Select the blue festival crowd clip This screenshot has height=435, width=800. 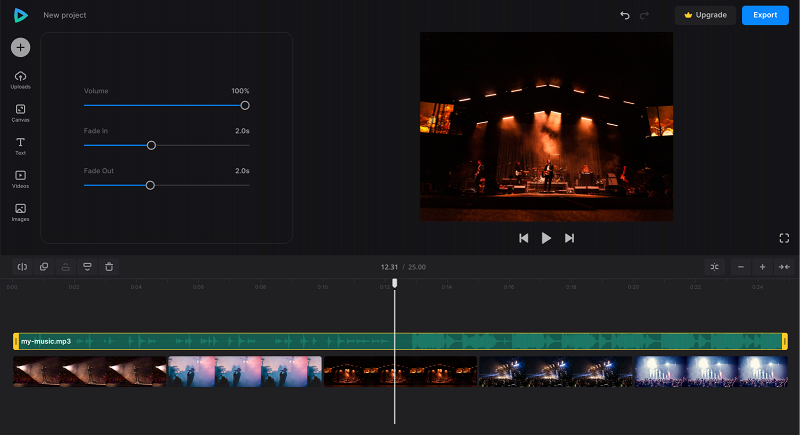point(556,371)
